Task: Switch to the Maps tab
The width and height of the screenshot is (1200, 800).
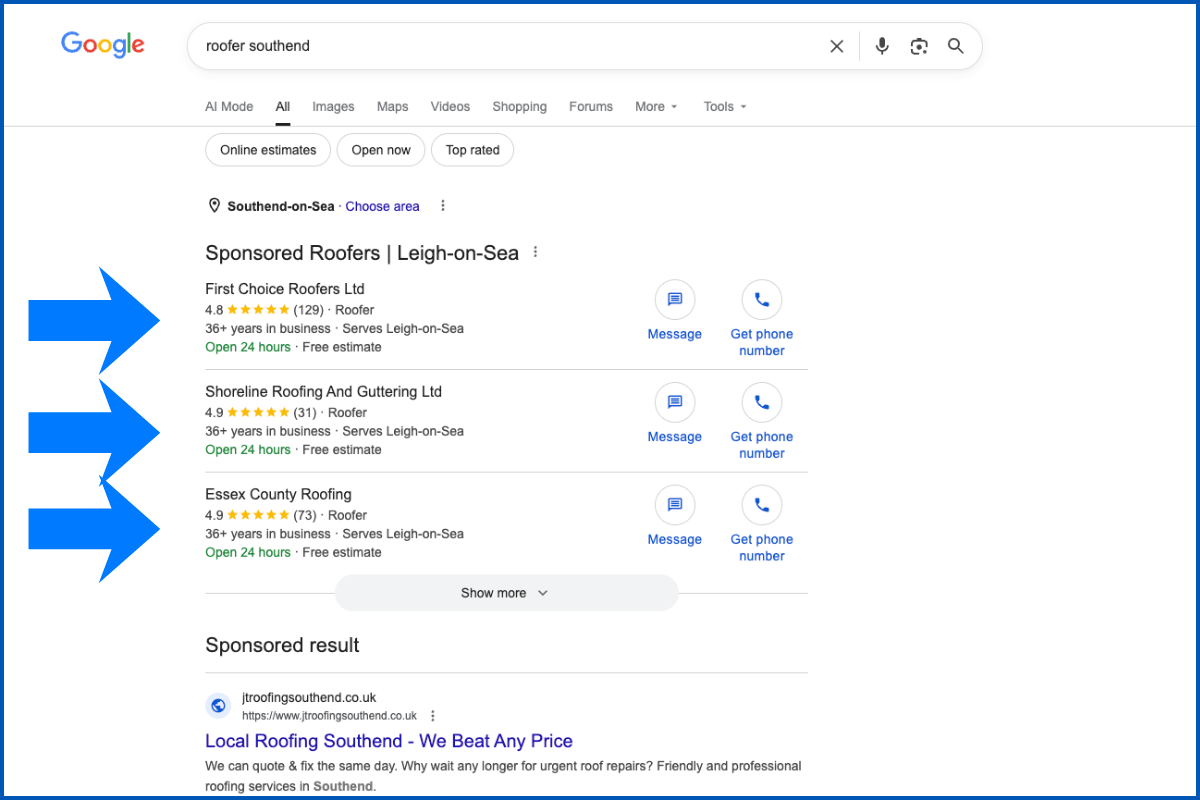Action: coord(392,106)
